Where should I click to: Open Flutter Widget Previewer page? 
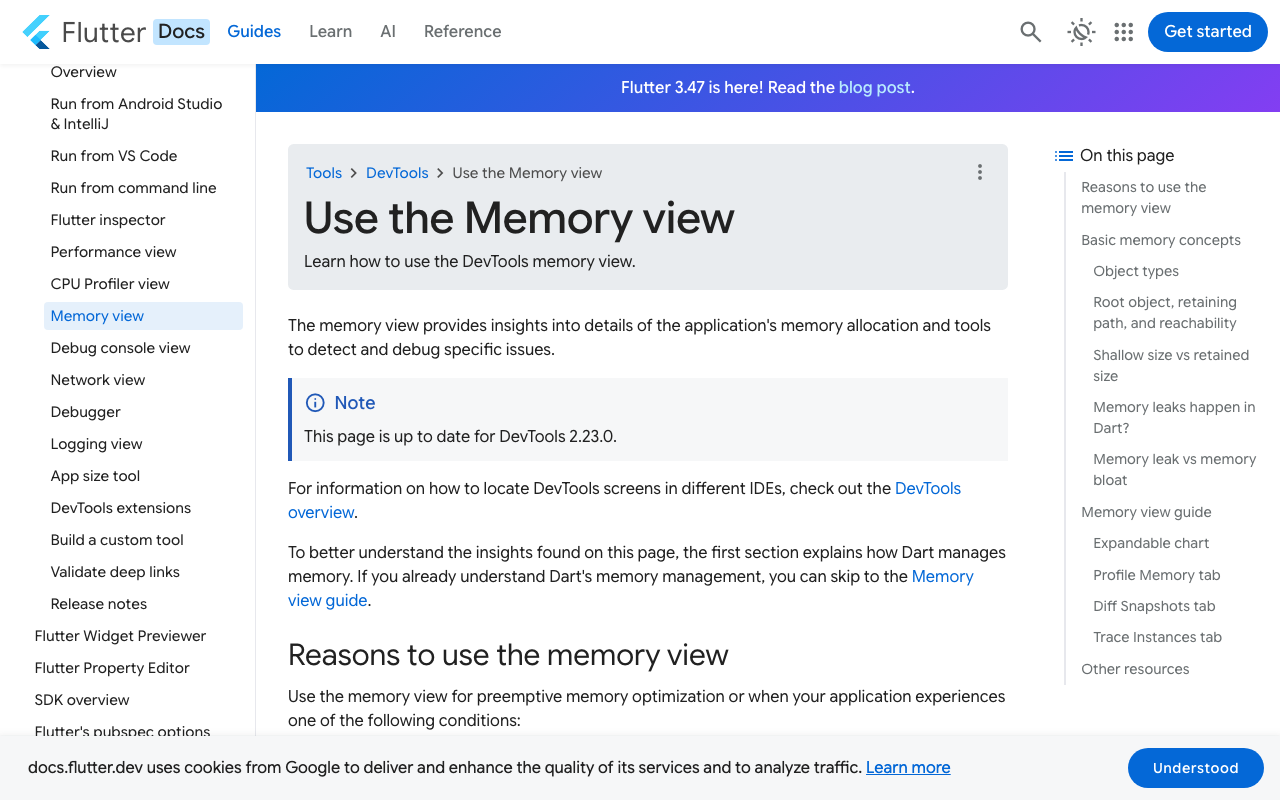(120, 636)
